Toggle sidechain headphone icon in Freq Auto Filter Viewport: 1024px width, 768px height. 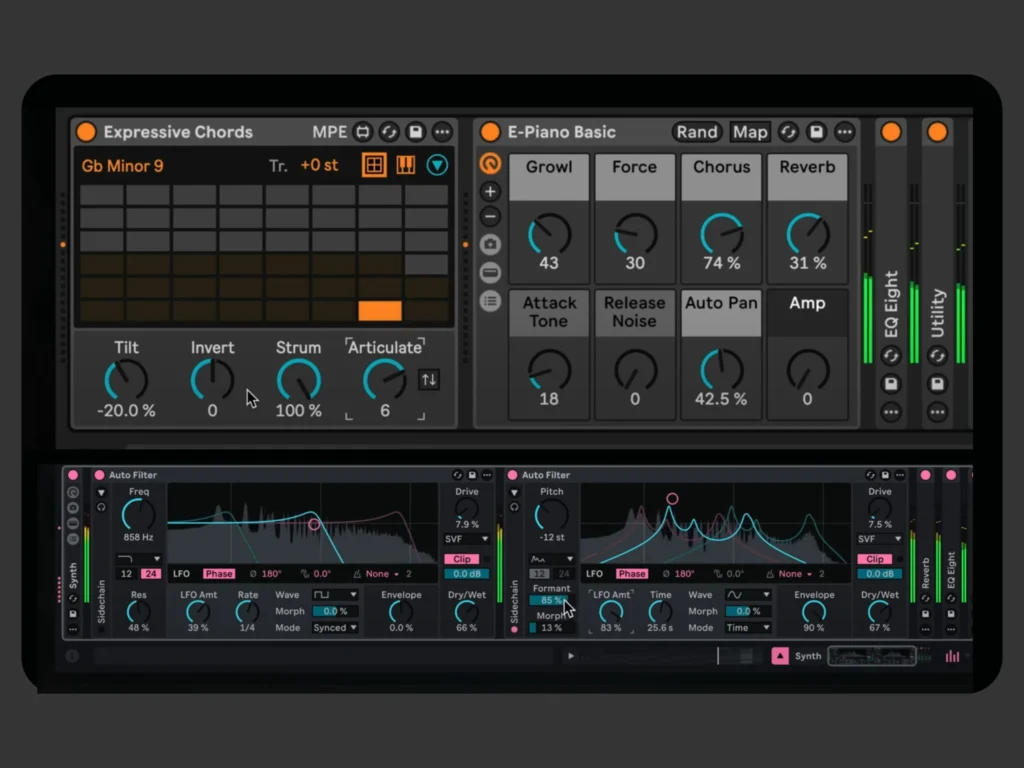[101, 507]
